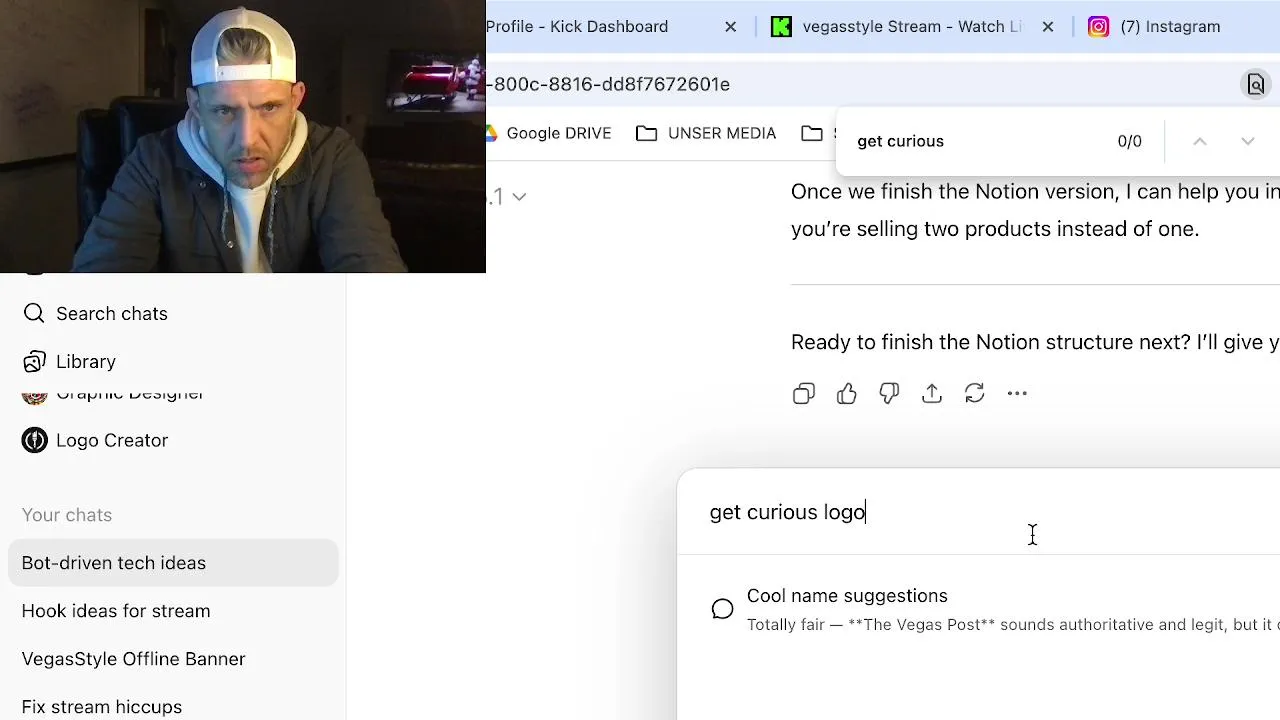The image size is (1280, 720).
Task: Close the Kick Dashboard tab
Action: pos(731,27)
